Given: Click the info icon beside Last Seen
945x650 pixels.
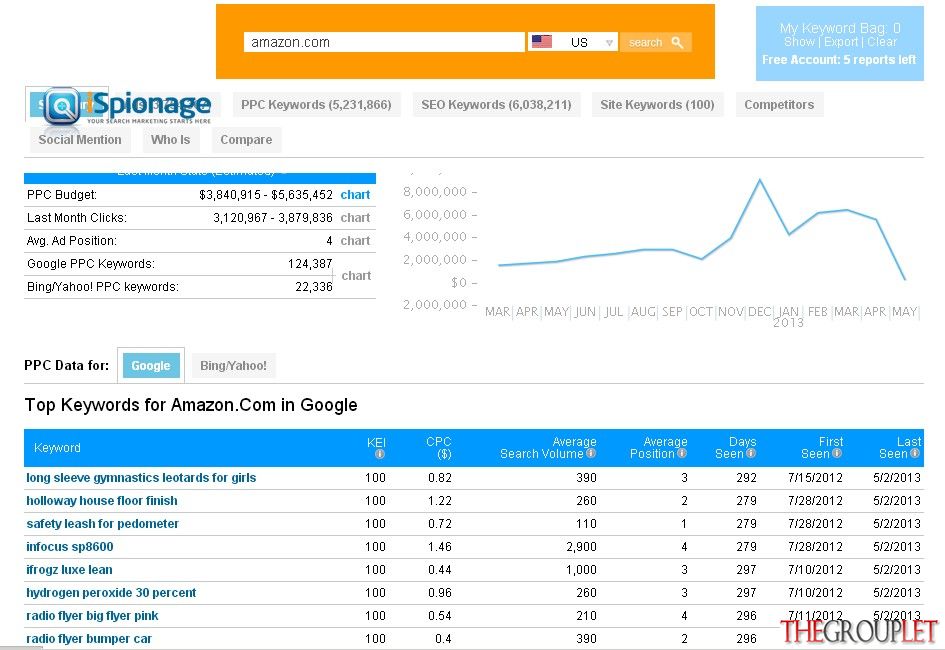Looking at the screenshot, I should click(x=915, y=453).
